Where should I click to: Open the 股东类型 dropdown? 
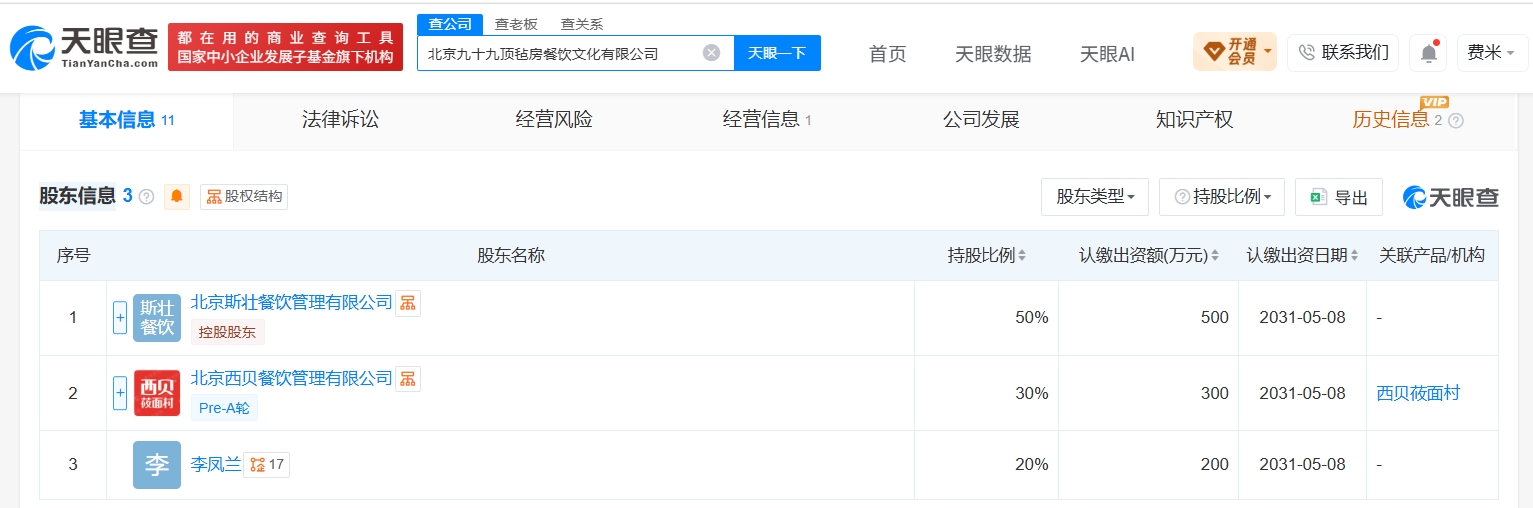[1095, 197]
